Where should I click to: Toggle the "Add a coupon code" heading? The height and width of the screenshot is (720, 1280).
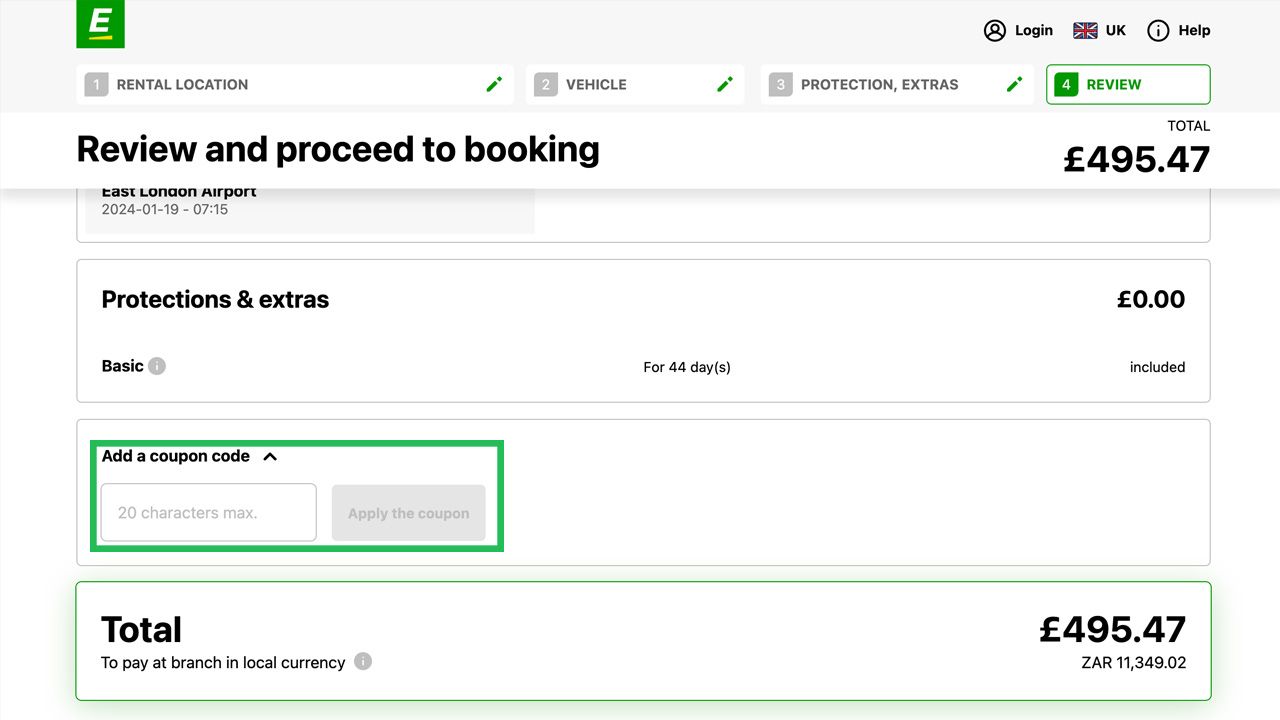(x=176, y=456)
